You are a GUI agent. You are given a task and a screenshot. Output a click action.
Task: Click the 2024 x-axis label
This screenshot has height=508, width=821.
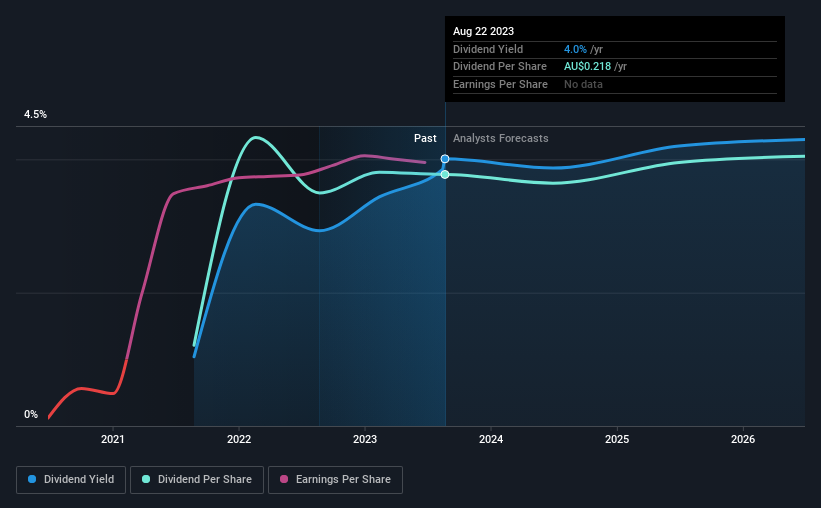(491, 439)
